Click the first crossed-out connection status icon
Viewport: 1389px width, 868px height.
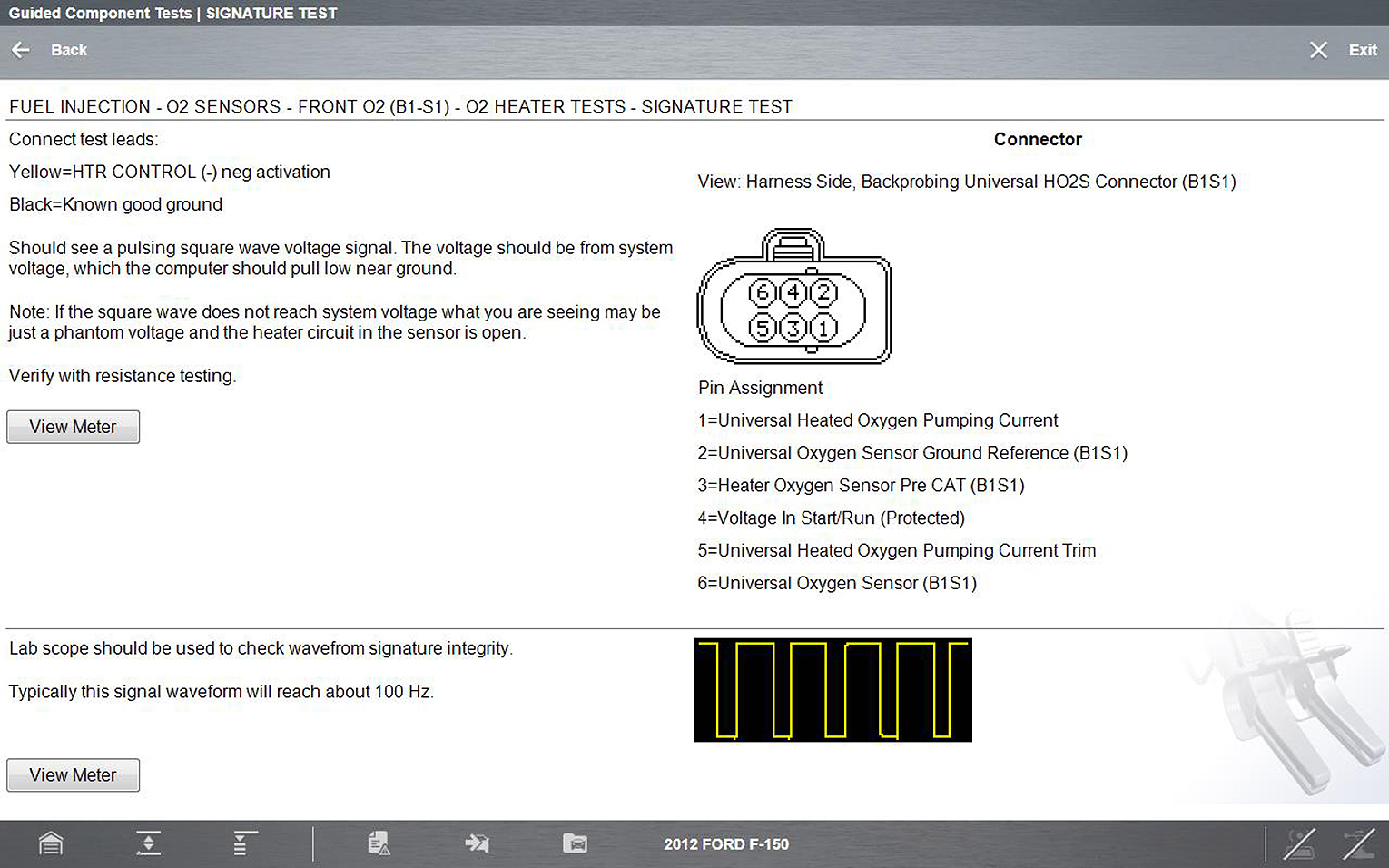coord(1299,843)
